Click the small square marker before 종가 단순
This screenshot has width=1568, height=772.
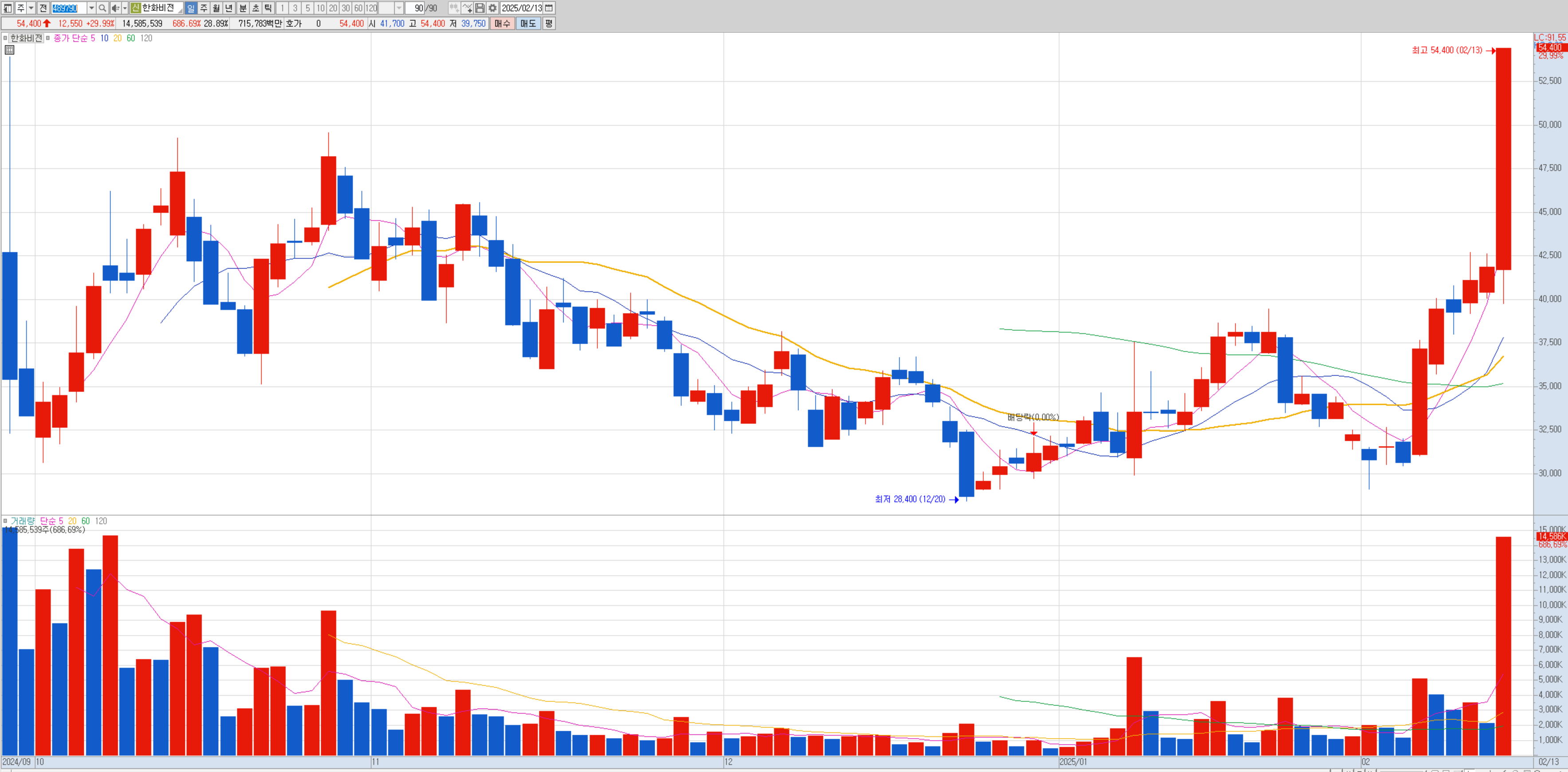[x=47, y=38]
